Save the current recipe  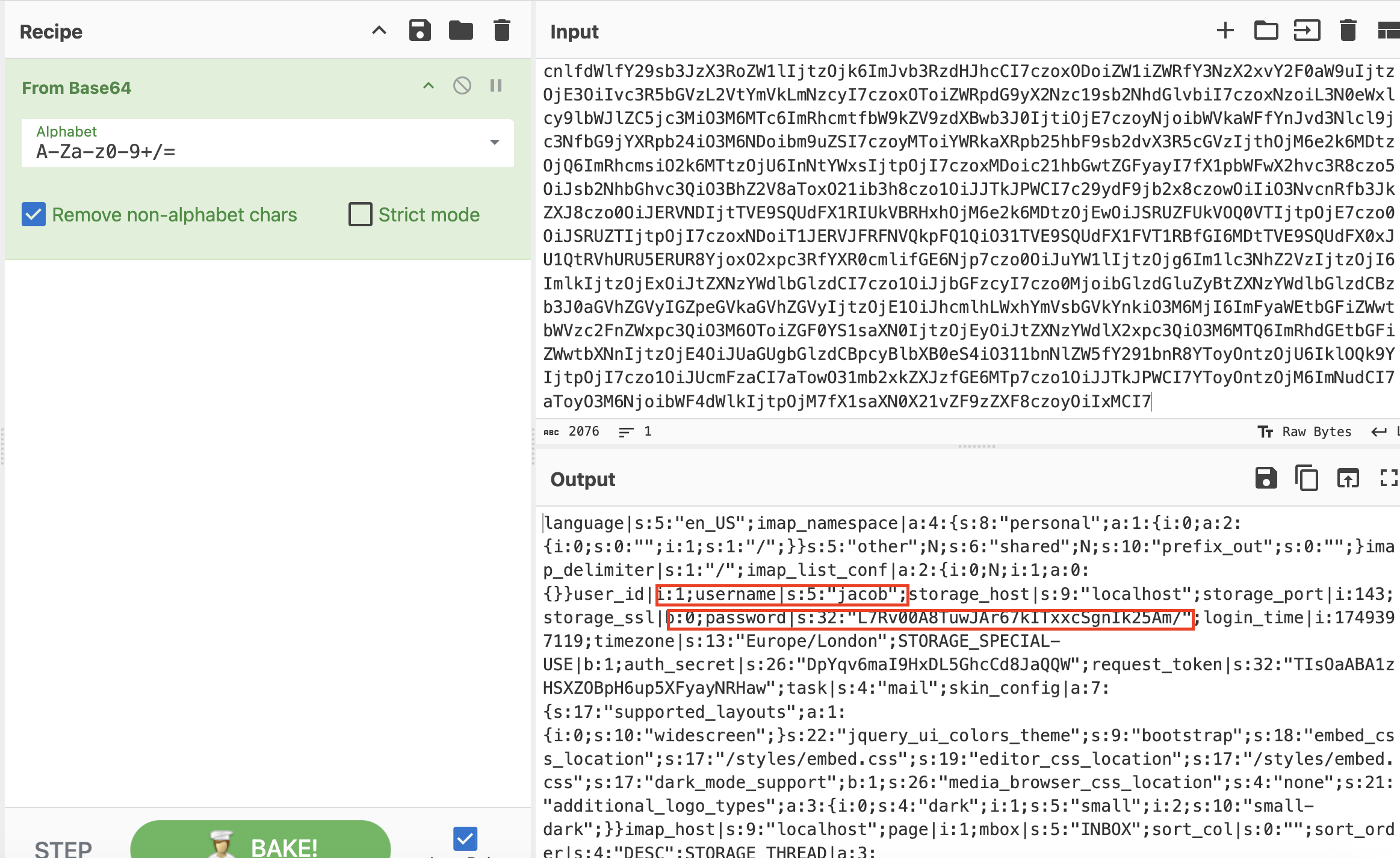[420, 30]
